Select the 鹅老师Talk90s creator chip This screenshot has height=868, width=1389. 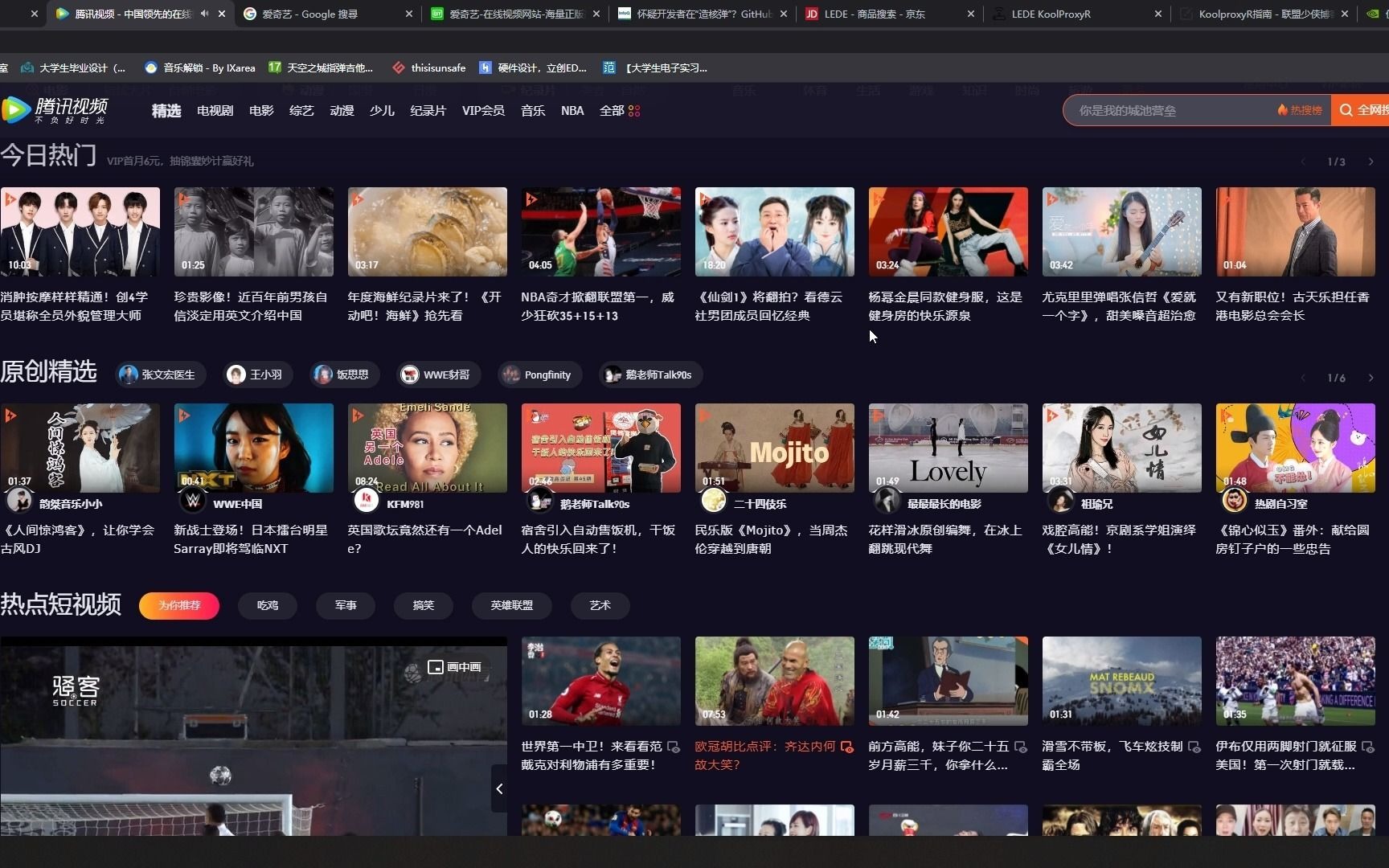coord(649,375)
